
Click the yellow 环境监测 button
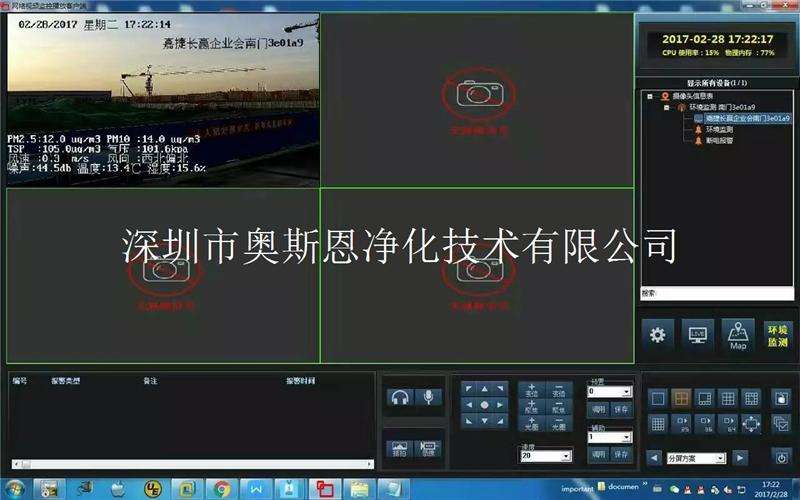coord(778,336)
